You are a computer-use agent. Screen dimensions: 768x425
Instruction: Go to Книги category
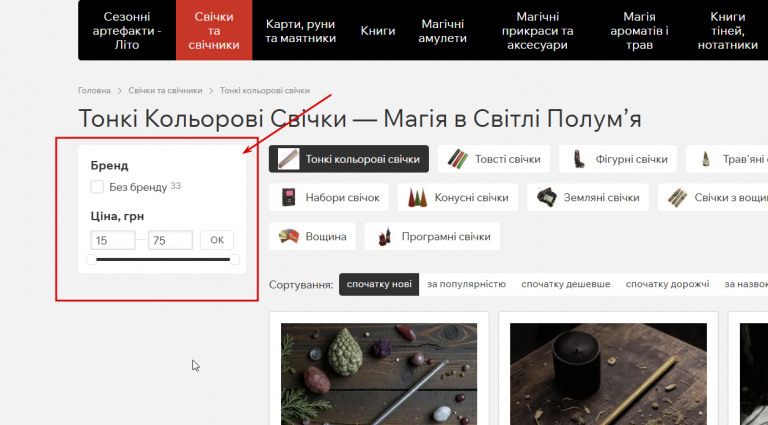[378, 31]
